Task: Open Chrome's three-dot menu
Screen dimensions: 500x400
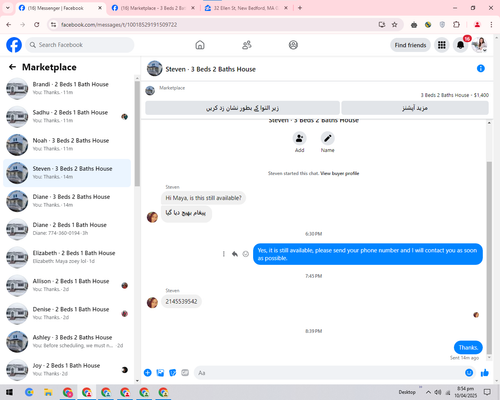Action: [491, 25]
